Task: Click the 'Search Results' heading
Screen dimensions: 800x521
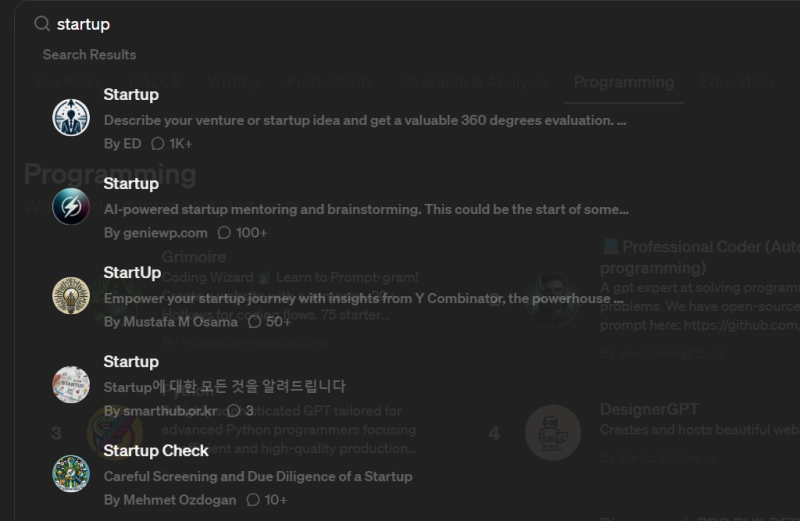Action: coord(89,55)
